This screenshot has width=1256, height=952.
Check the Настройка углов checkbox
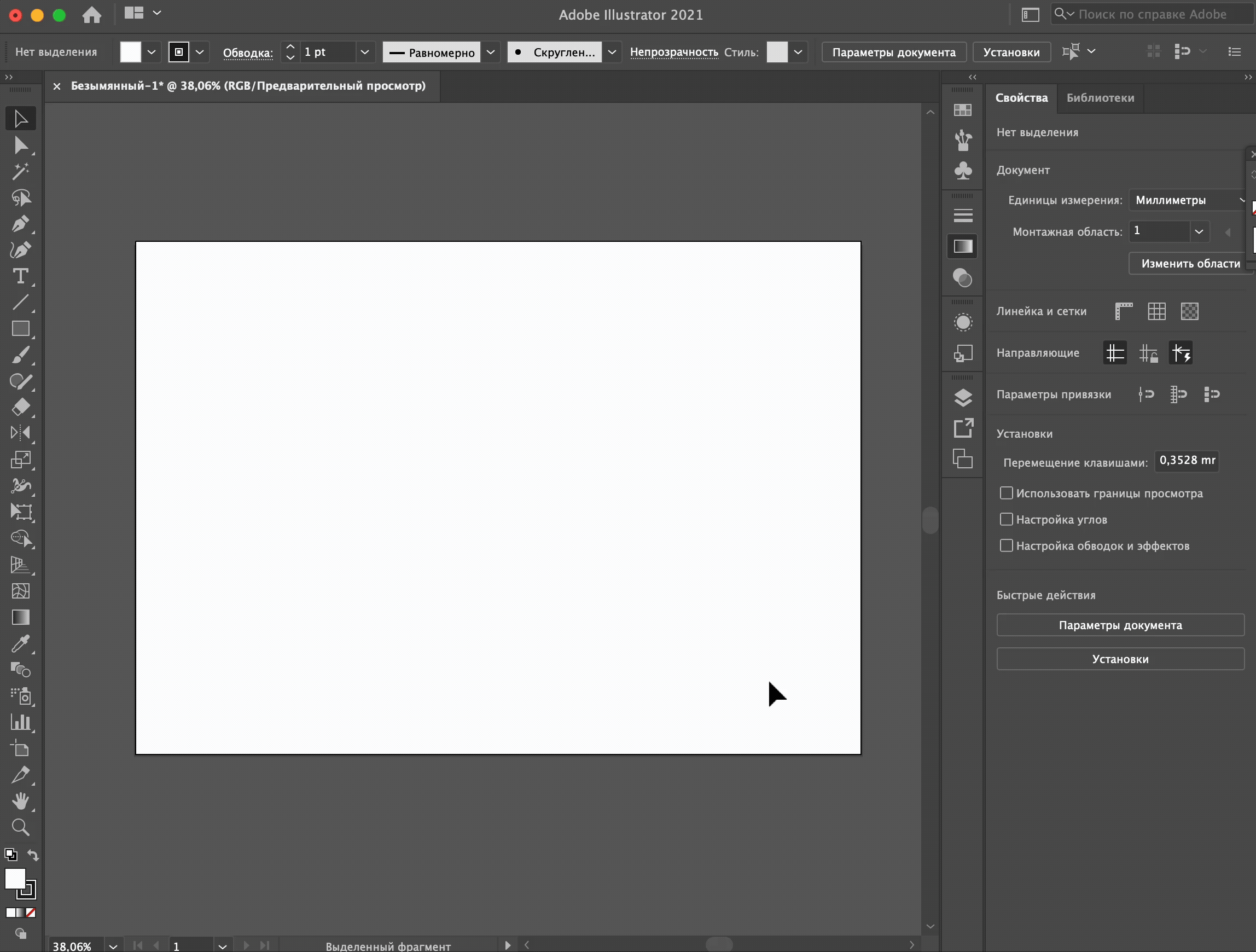[x=1006, y=519]
